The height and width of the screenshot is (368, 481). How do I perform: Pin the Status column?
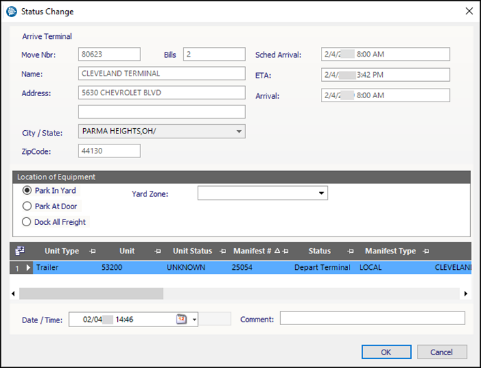coord(350,251)
